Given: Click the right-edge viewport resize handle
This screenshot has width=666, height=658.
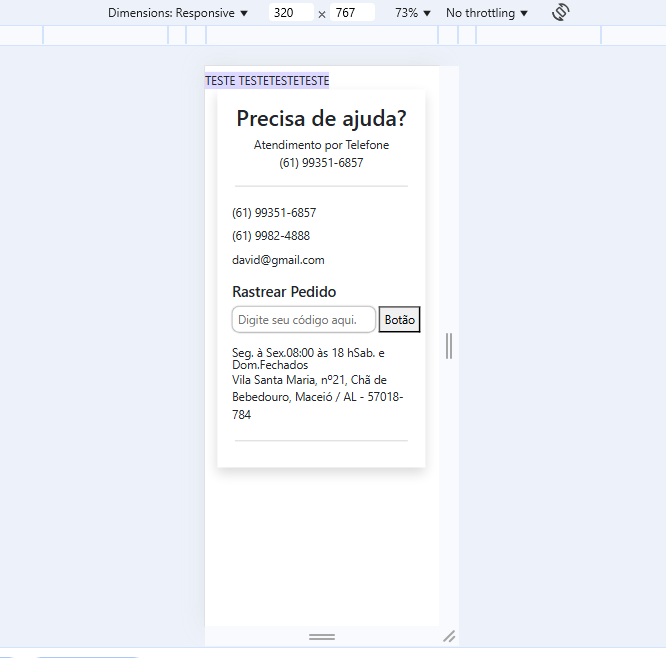Looking at the screenshot, I should pyautogui.click(x=449, y=346).
